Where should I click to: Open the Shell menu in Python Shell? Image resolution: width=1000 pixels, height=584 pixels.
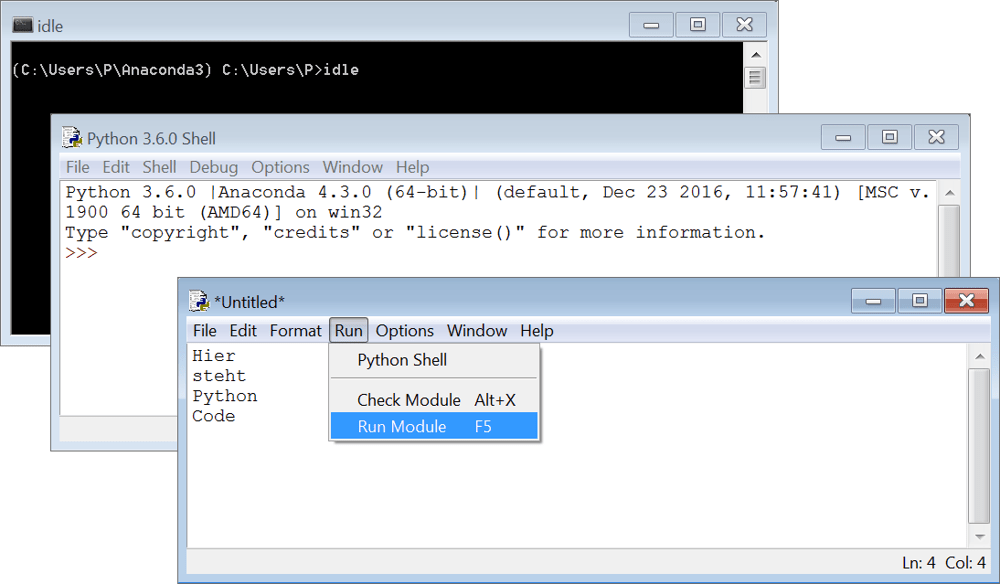click(159, 167)
